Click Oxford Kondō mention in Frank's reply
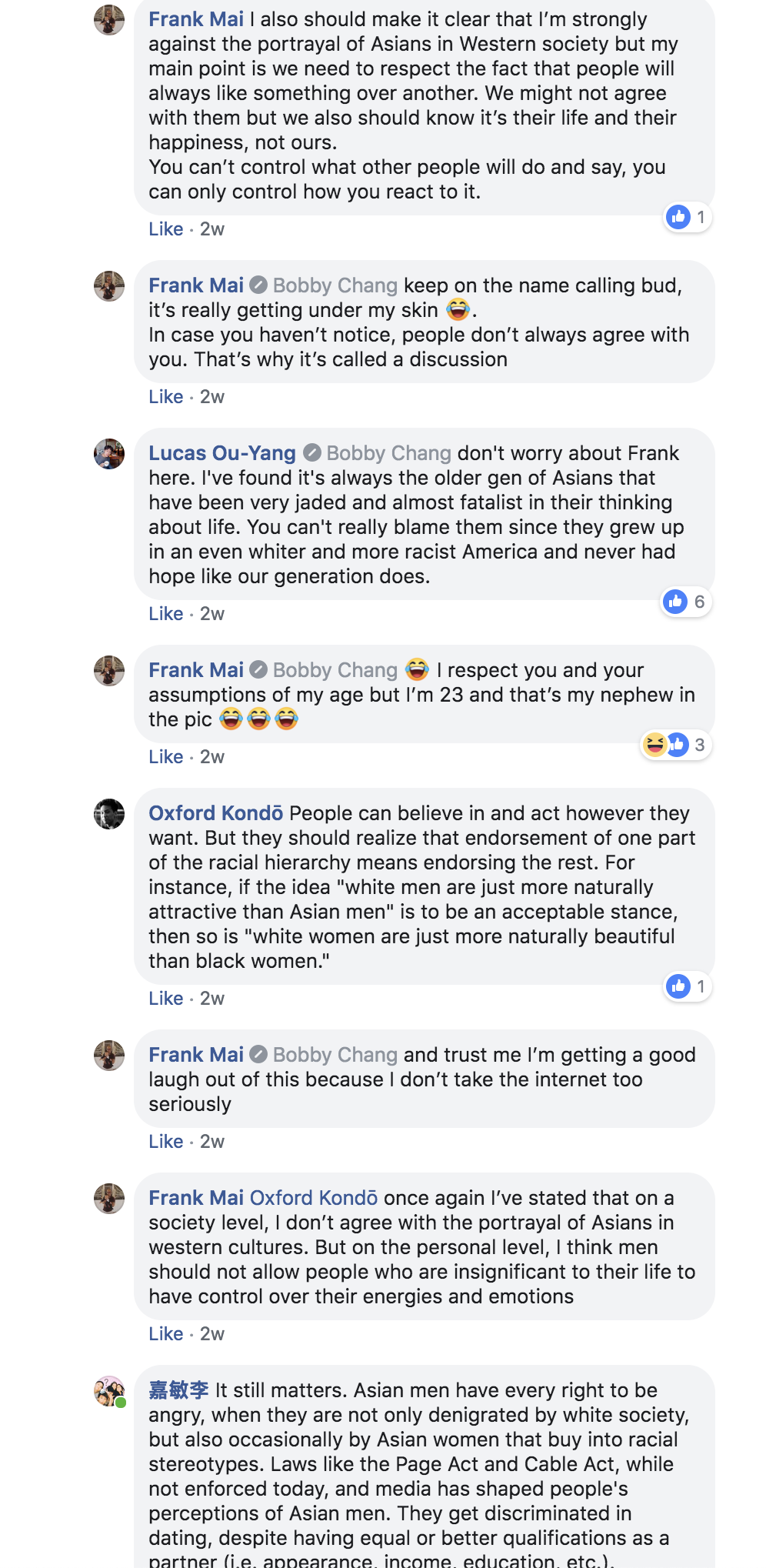 coord(314,1198)
